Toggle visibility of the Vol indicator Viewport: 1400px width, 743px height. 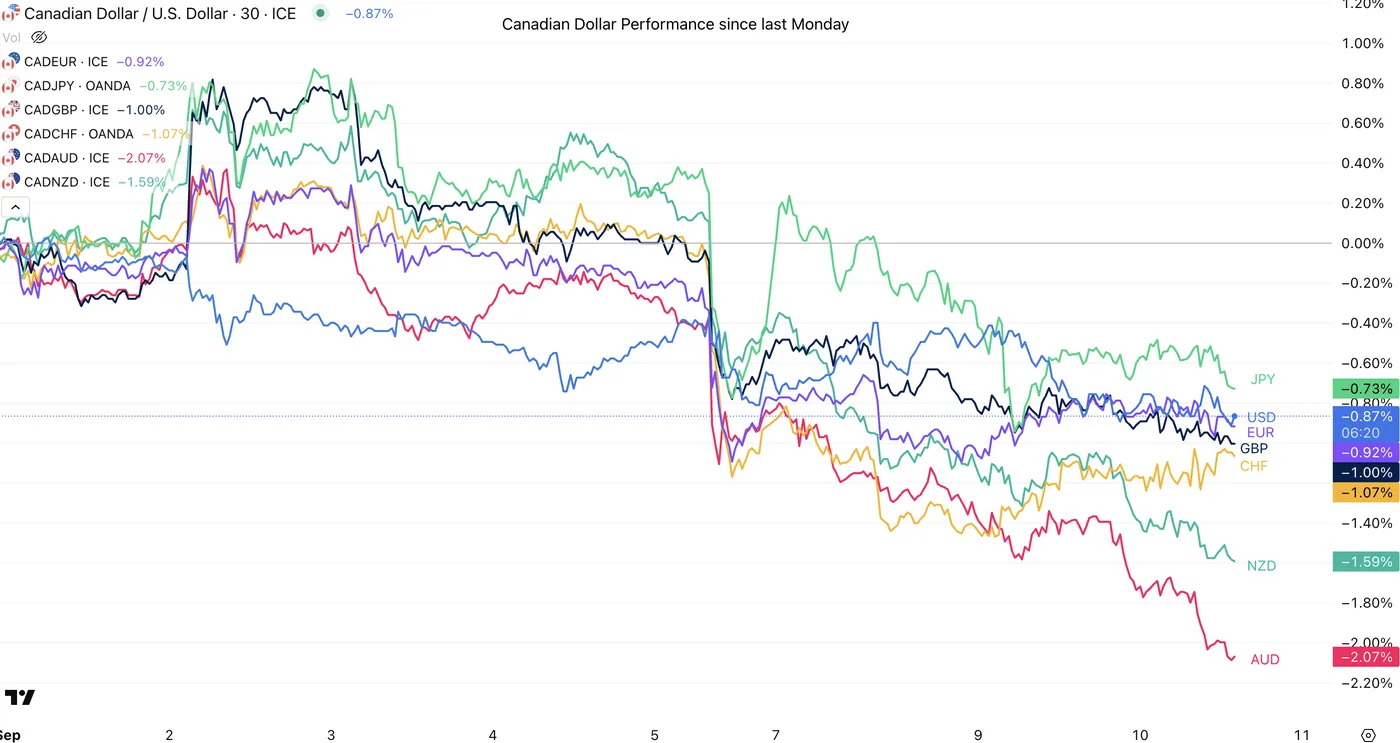point(39,37)
